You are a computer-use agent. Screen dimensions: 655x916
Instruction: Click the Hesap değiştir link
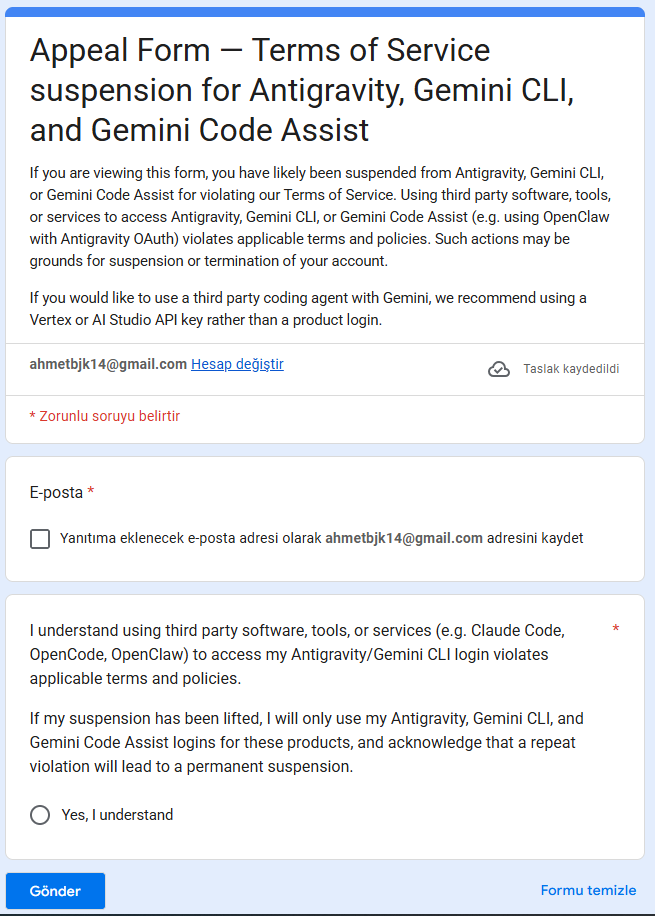coord(237,364)
